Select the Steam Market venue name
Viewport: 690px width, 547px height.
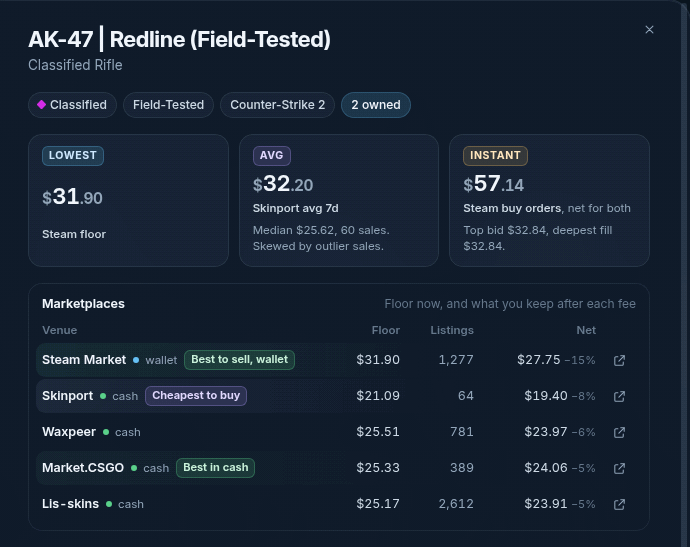(84, 360)
